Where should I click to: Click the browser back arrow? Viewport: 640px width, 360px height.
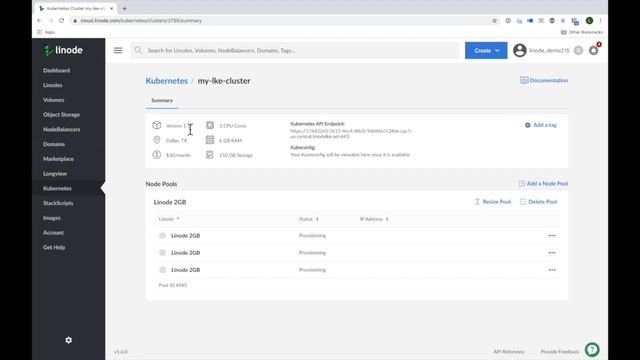tap(39, 20)
